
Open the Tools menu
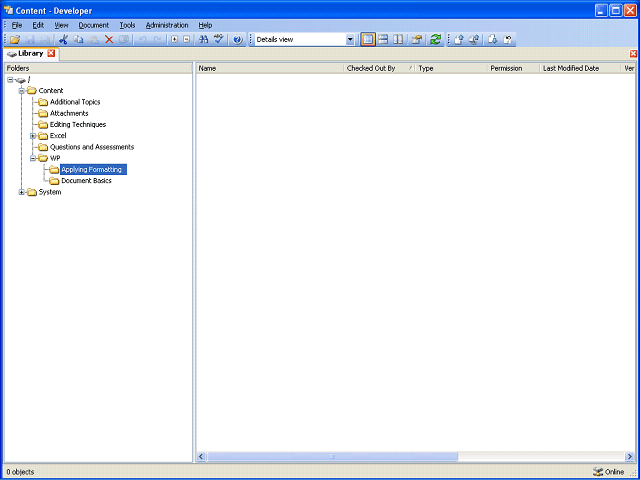pos(127,25)
